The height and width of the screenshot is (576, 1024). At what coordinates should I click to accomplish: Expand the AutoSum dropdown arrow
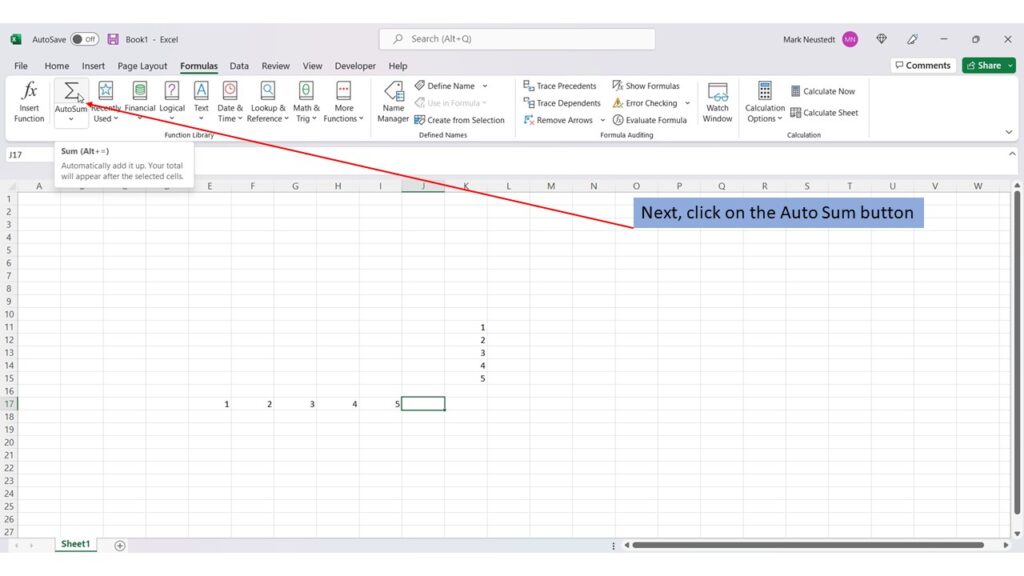pos(71,120)
